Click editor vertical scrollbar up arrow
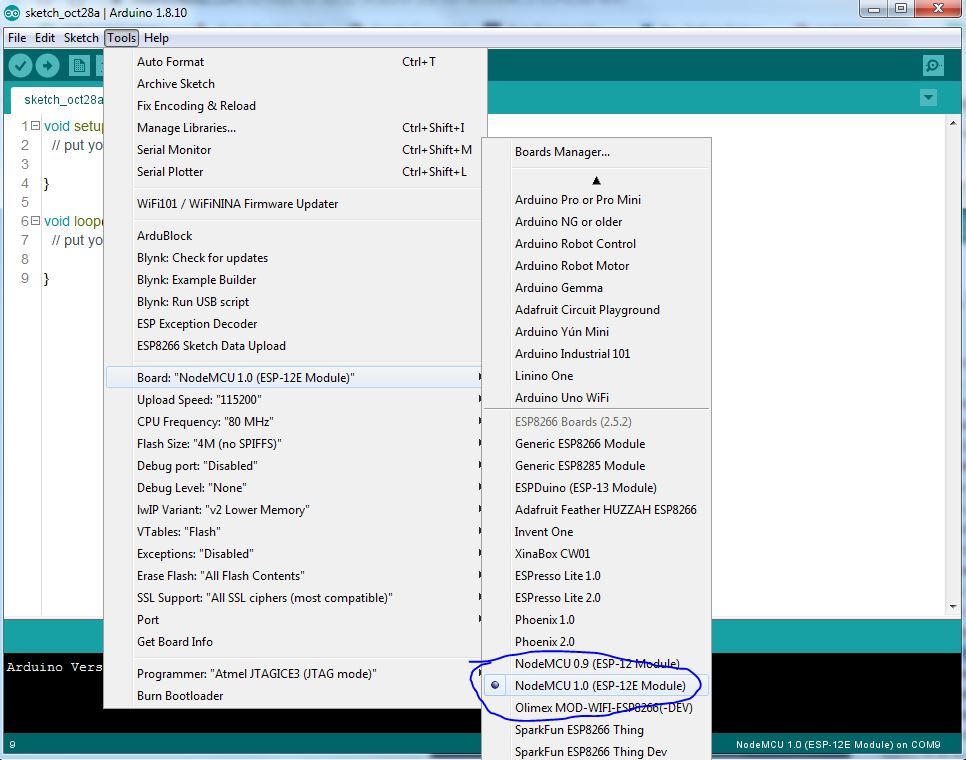 pyautogui.click(x=953, y=123)
